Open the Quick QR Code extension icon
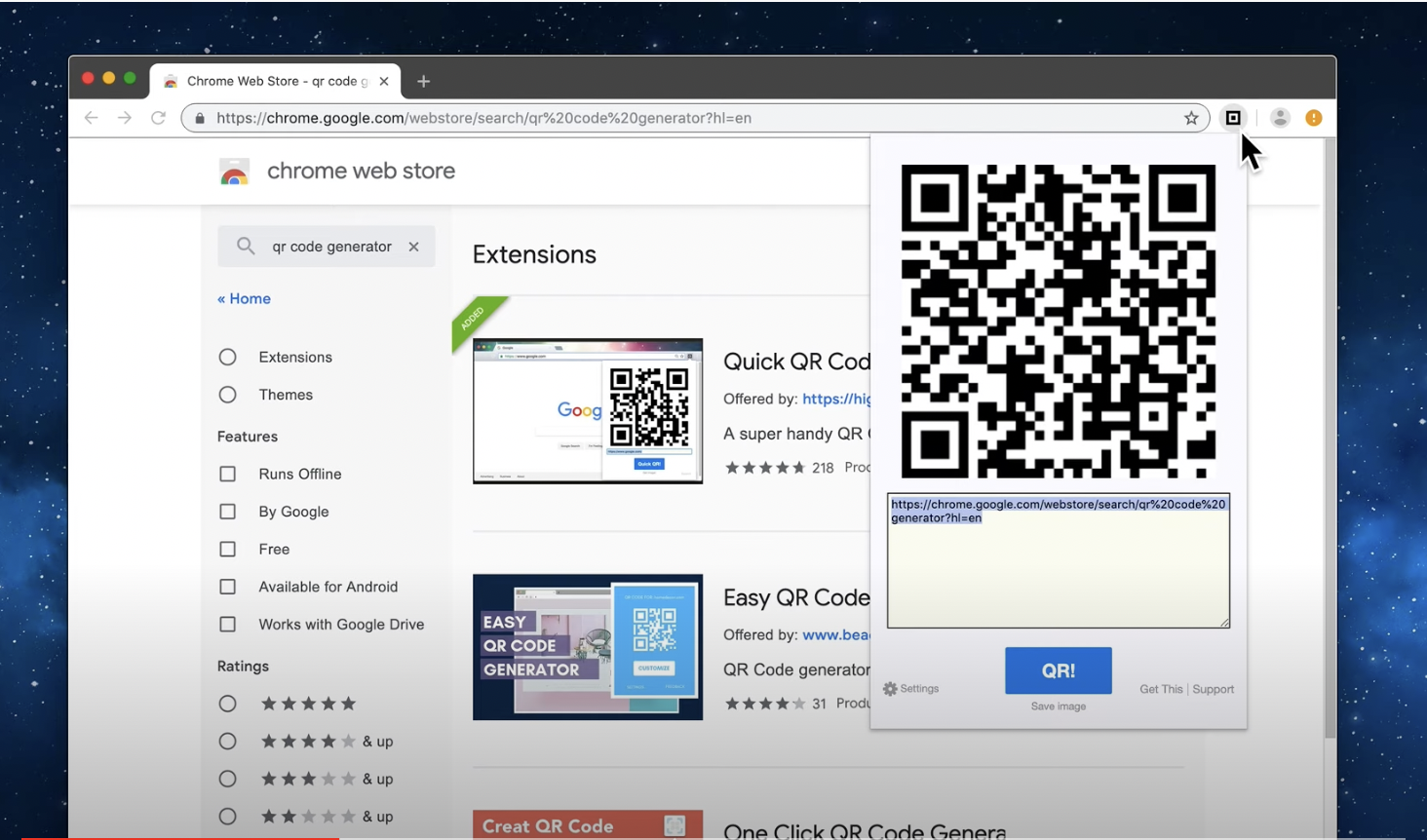 pyautogui.click(x=1233, y=118)
